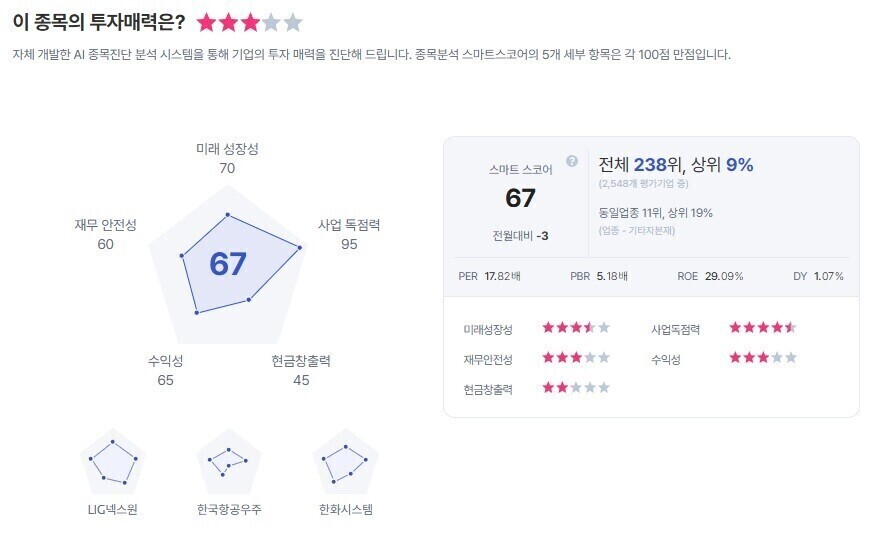This screenshot has height=538, width=893.
Task: Click the 재무 안전성 label on radar chart
Action: 105,225
